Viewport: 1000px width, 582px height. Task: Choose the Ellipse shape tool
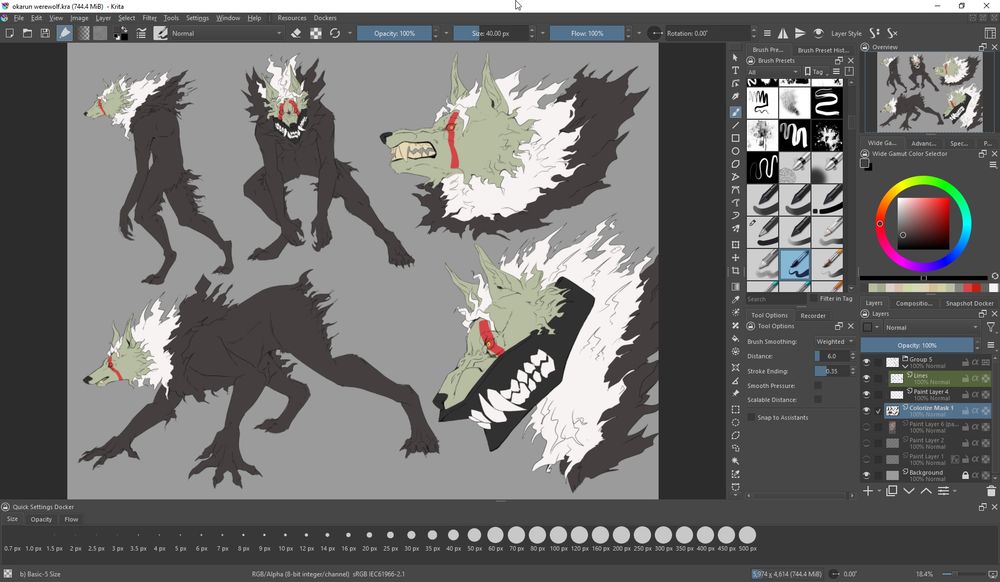[736, 151]
